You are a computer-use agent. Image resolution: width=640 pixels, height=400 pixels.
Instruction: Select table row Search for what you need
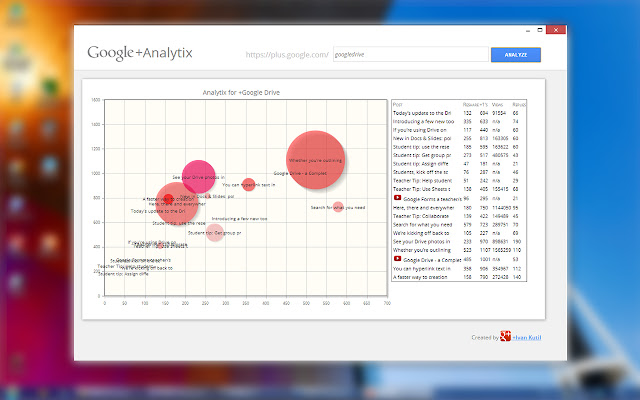click(459, 224)
